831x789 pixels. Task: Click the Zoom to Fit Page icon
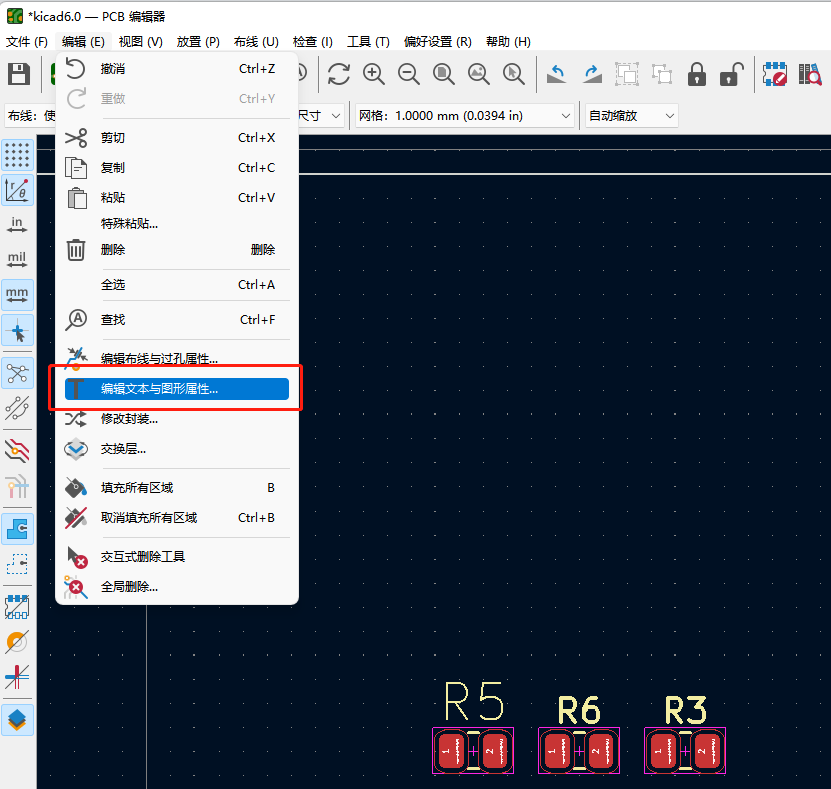pyautogui.click(x=444, y=74)
